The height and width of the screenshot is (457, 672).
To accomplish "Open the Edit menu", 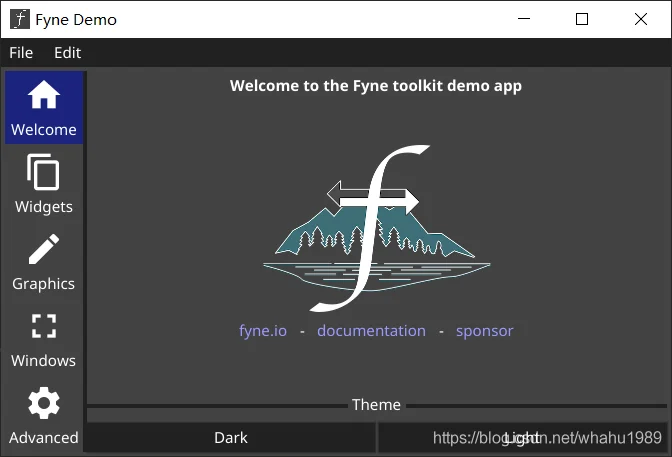I will coord(67,53).
